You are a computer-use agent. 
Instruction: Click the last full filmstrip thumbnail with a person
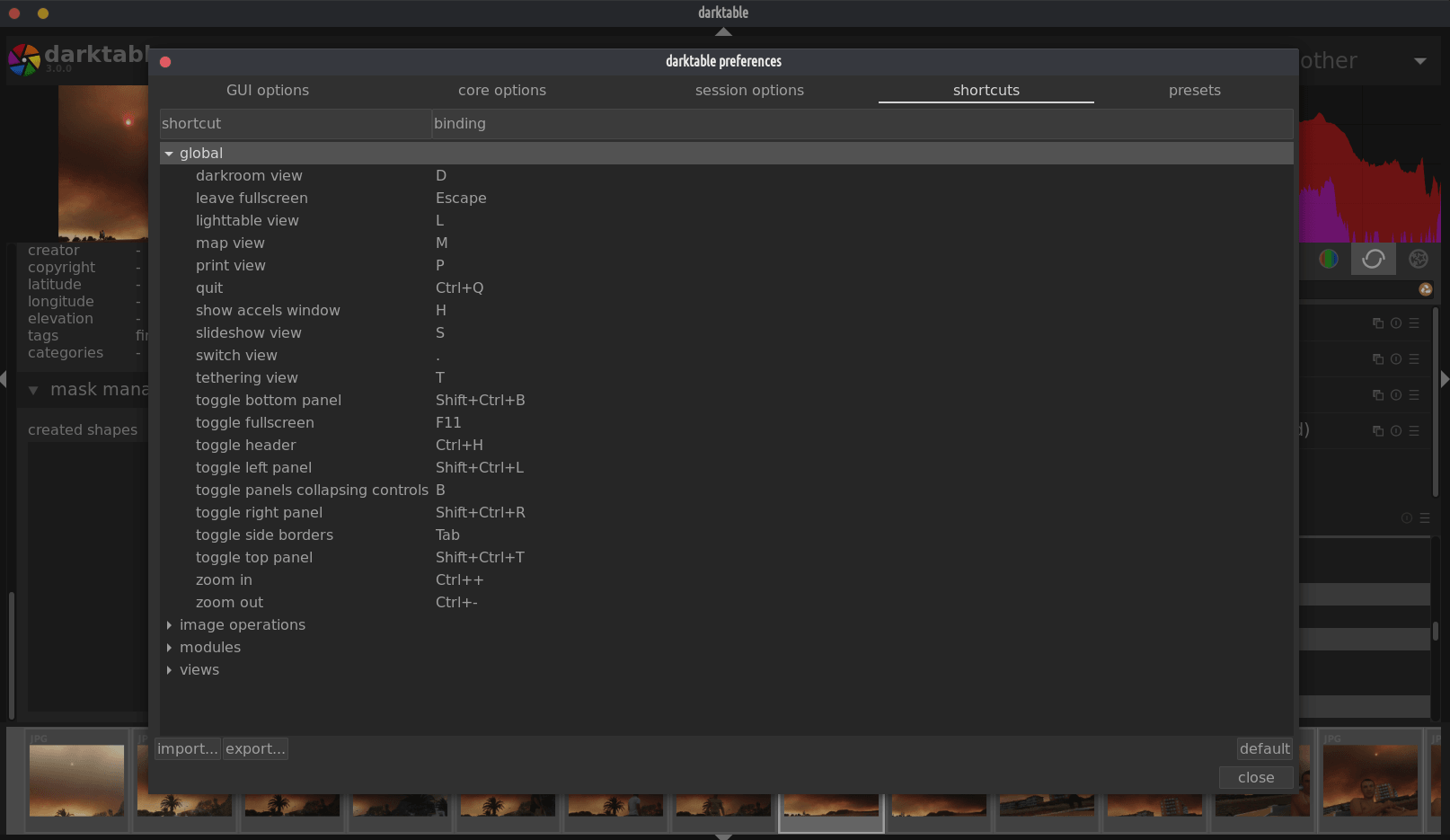tap(1370, 780)
